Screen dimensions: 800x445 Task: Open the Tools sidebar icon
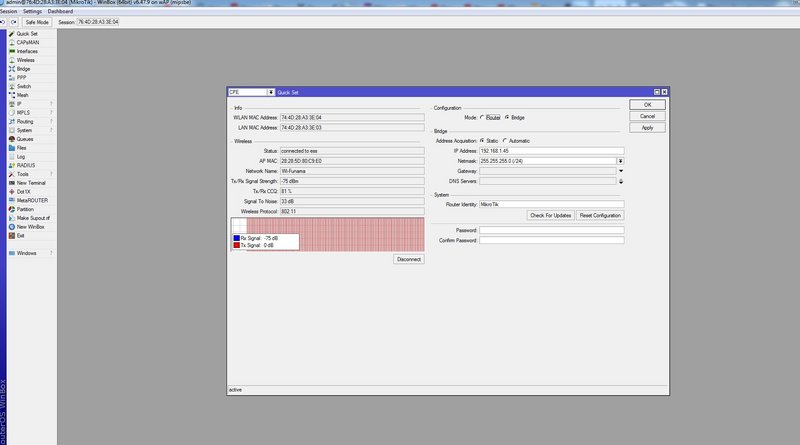tap(12, 174)
